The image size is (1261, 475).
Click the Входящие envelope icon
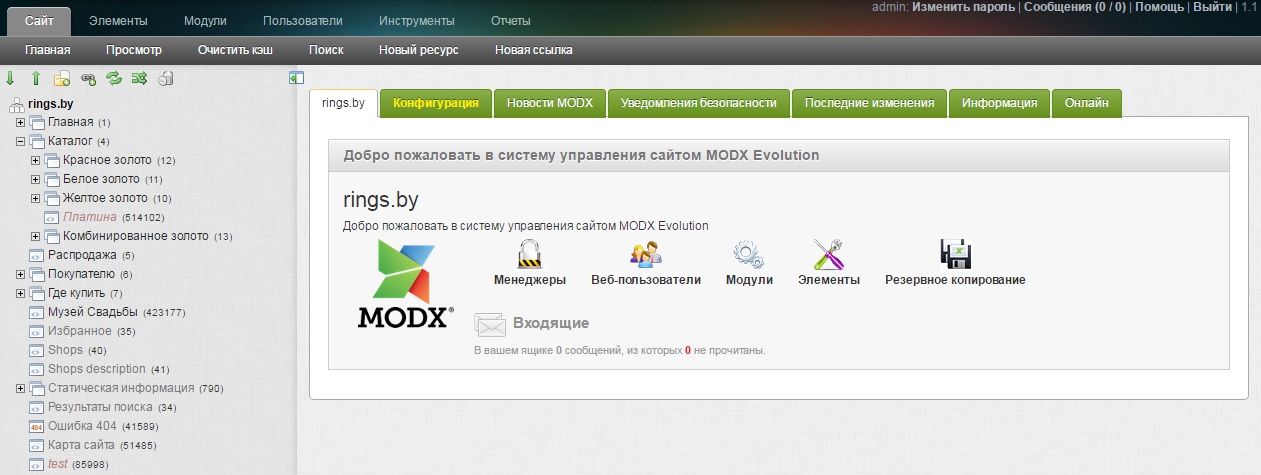coord(490,324)
